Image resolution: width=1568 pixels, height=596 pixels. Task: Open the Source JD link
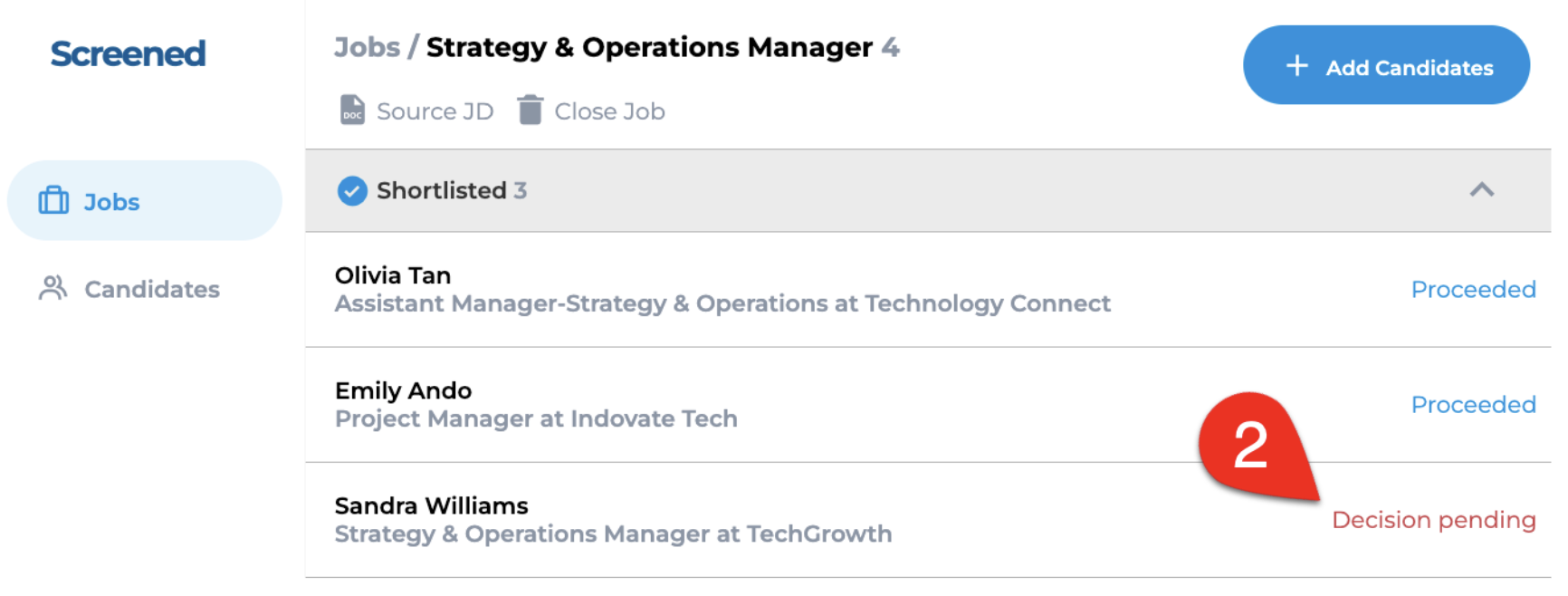coord(435,111)
